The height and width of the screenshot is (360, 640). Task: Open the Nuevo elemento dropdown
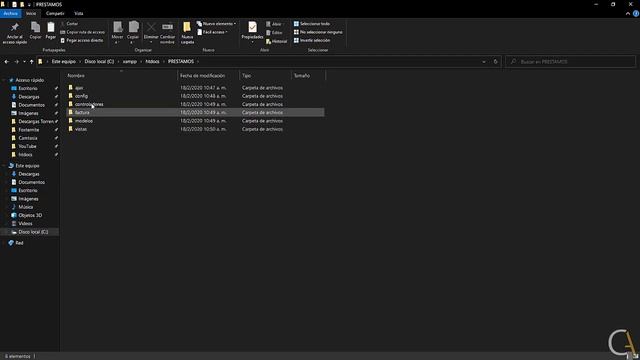[x=216, y=24]
